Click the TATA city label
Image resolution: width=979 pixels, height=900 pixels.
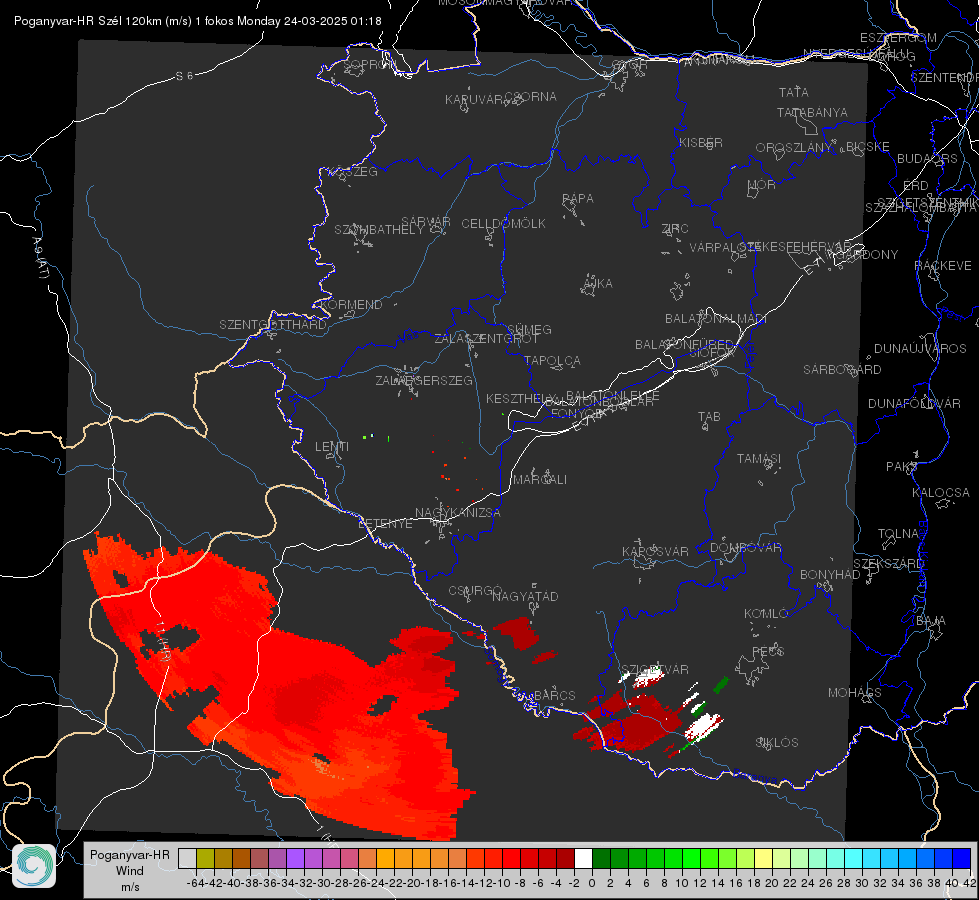point(794,92)
